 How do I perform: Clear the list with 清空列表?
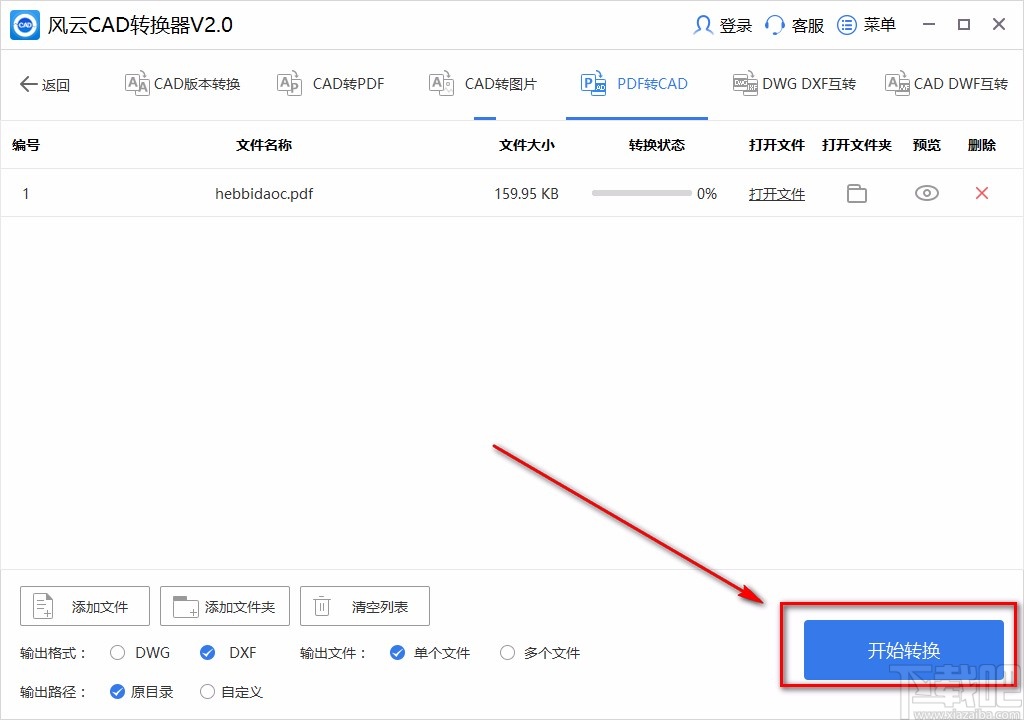click(364, 605)
